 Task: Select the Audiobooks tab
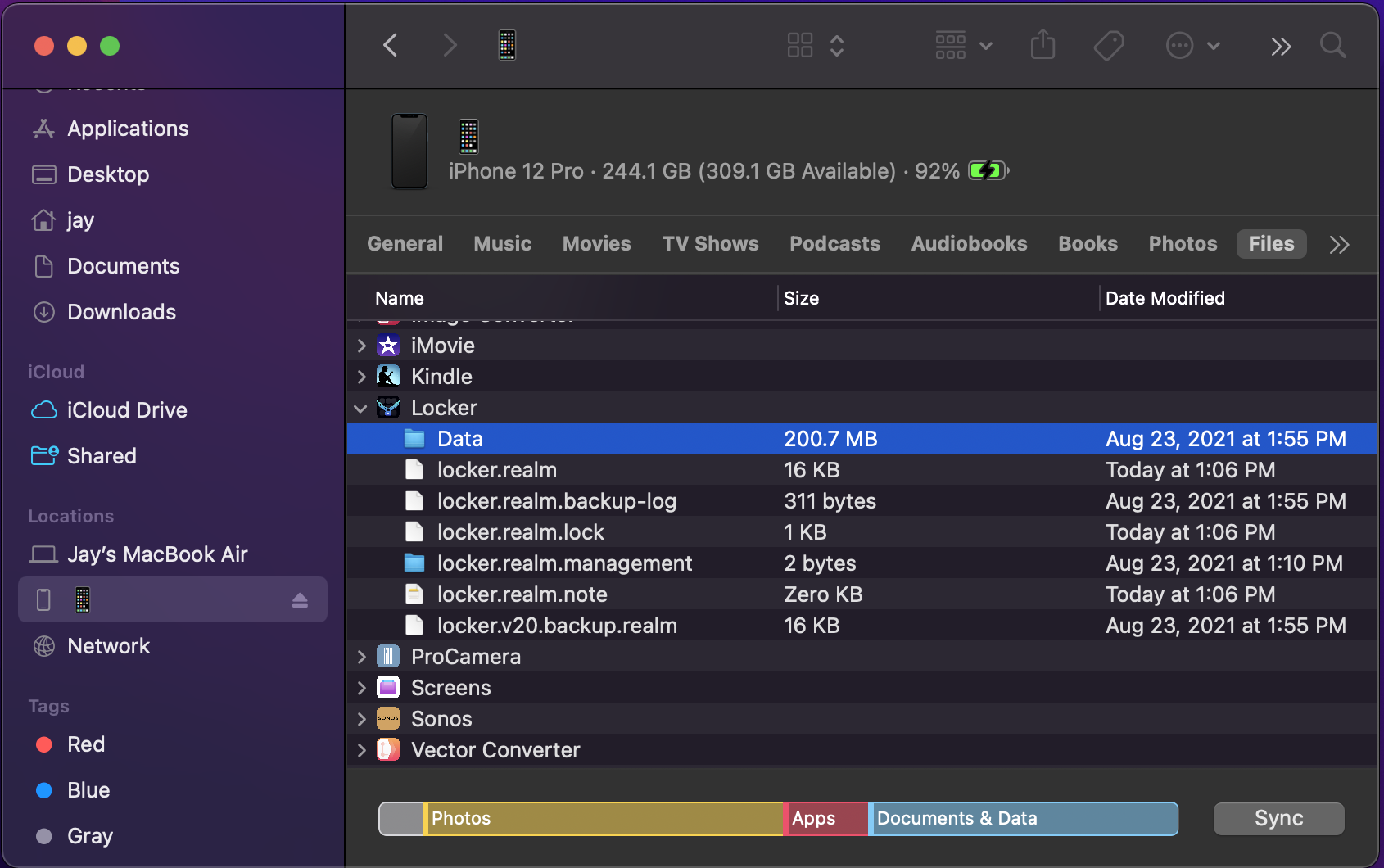coord(969,244)
